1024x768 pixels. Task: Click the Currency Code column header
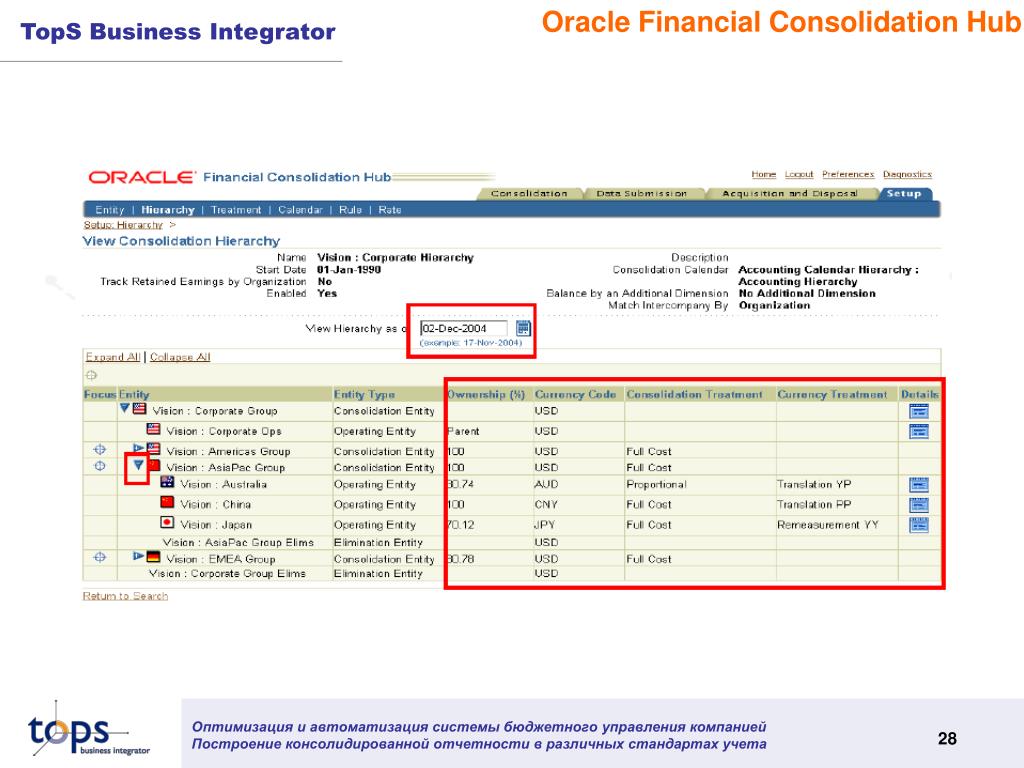tap(575, 394)
